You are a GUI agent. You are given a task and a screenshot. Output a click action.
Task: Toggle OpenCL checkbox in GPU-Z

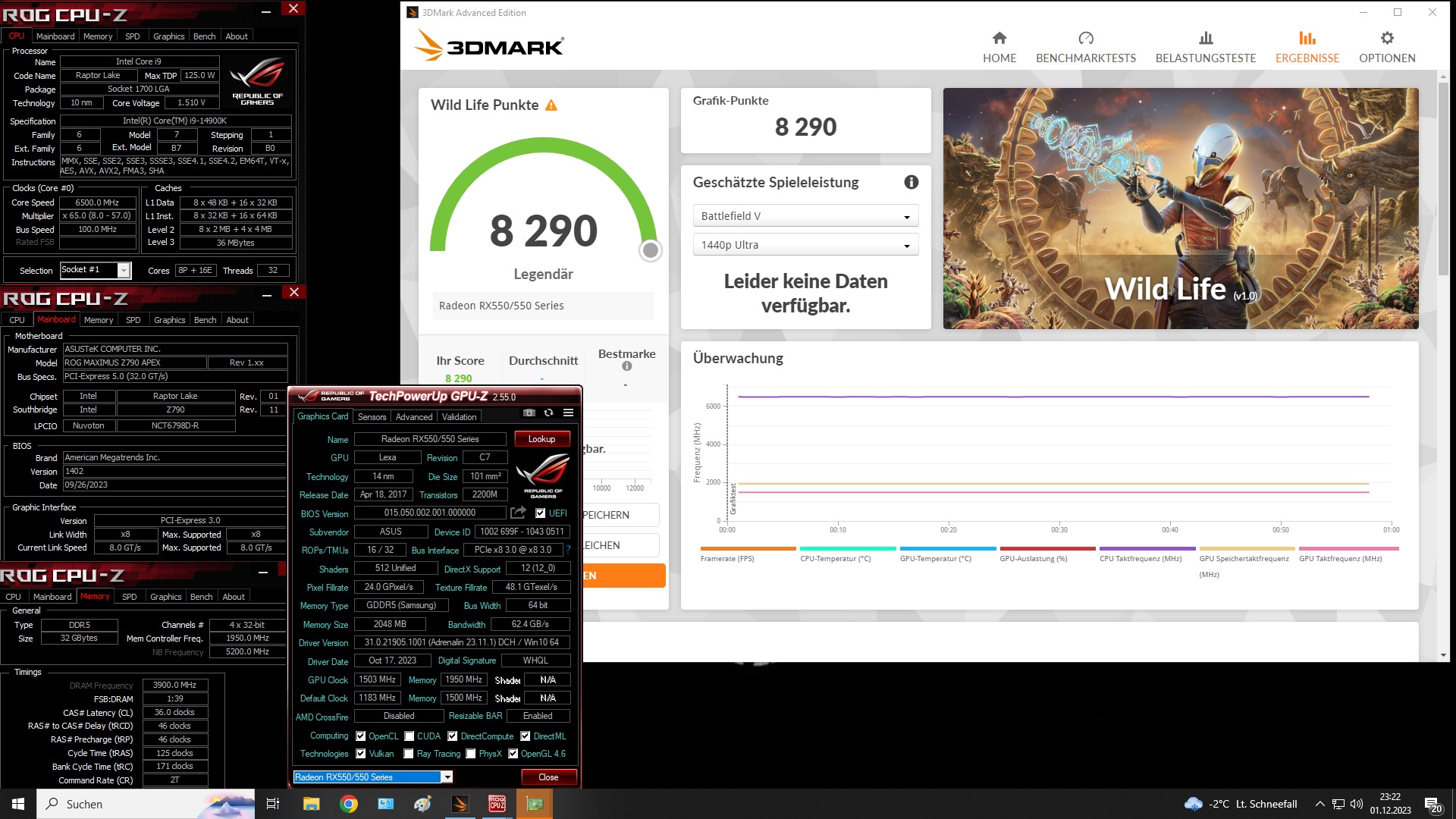click(x=360, y=736)
